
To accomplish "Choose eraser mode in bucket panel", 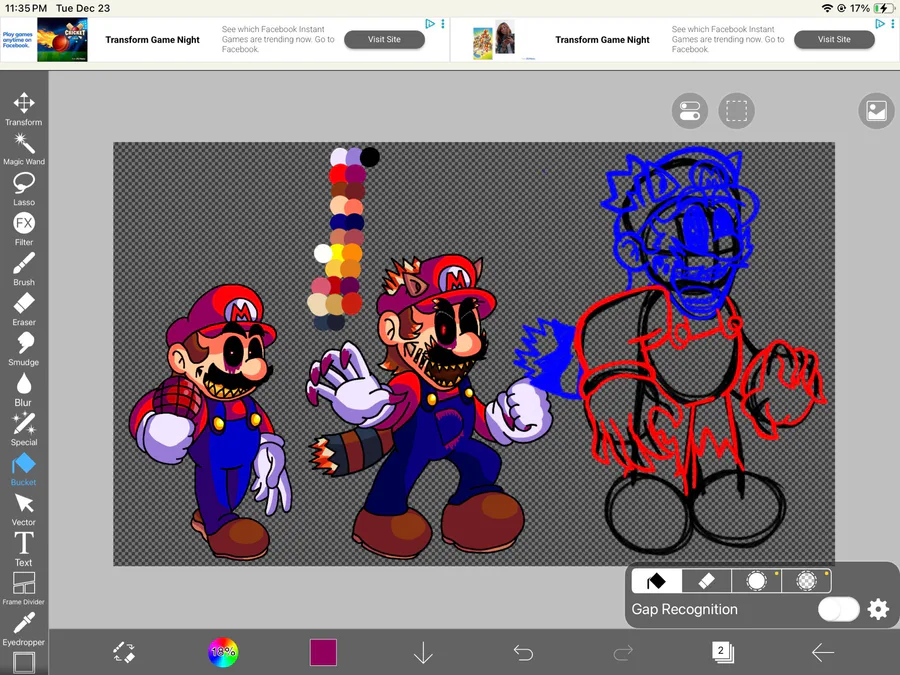I will click(707, 581).
